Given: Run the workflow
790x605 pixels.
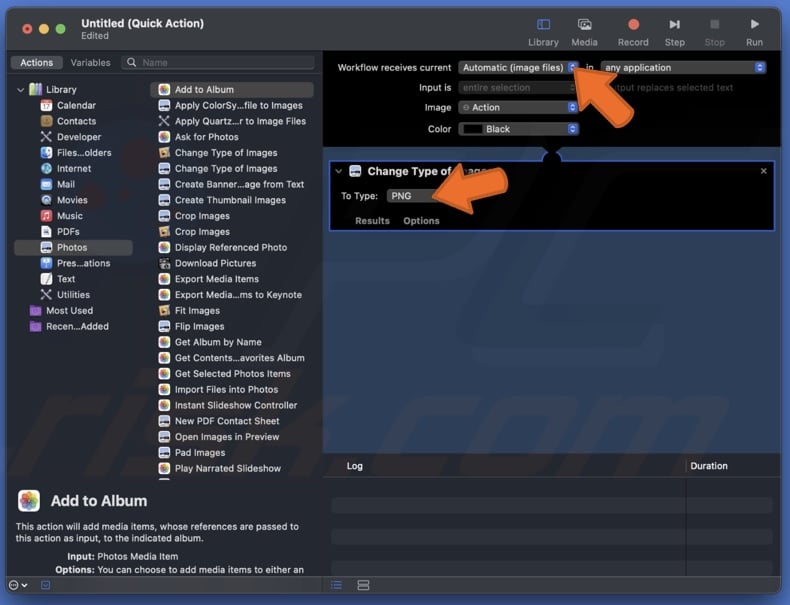Looking at the screenshot, I should pos(754,32).
